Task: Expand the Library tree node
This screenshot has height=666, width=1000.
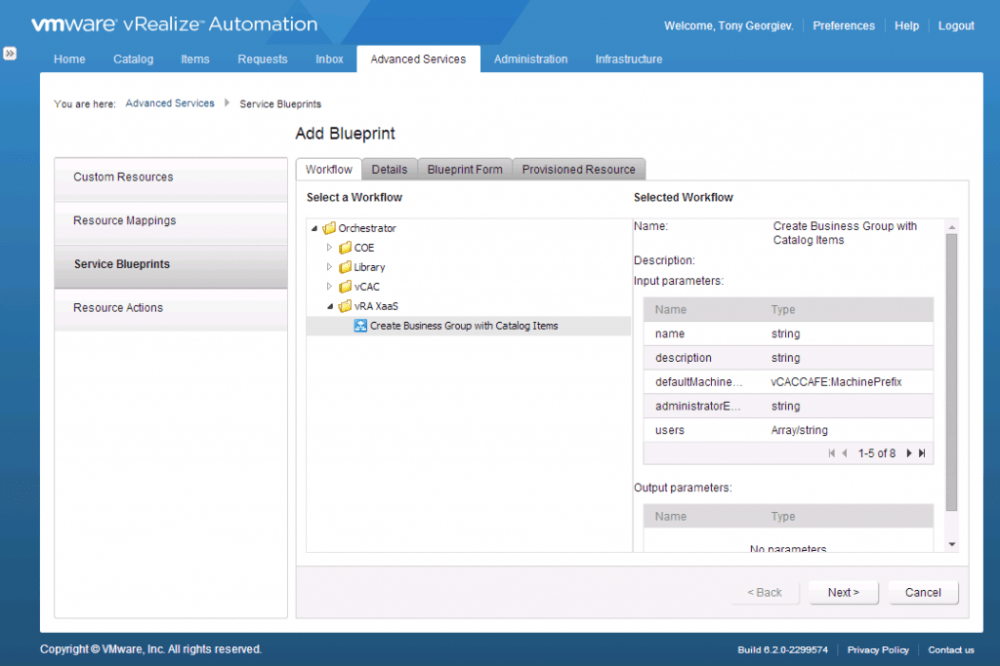Action: click(x=330, y=267)
